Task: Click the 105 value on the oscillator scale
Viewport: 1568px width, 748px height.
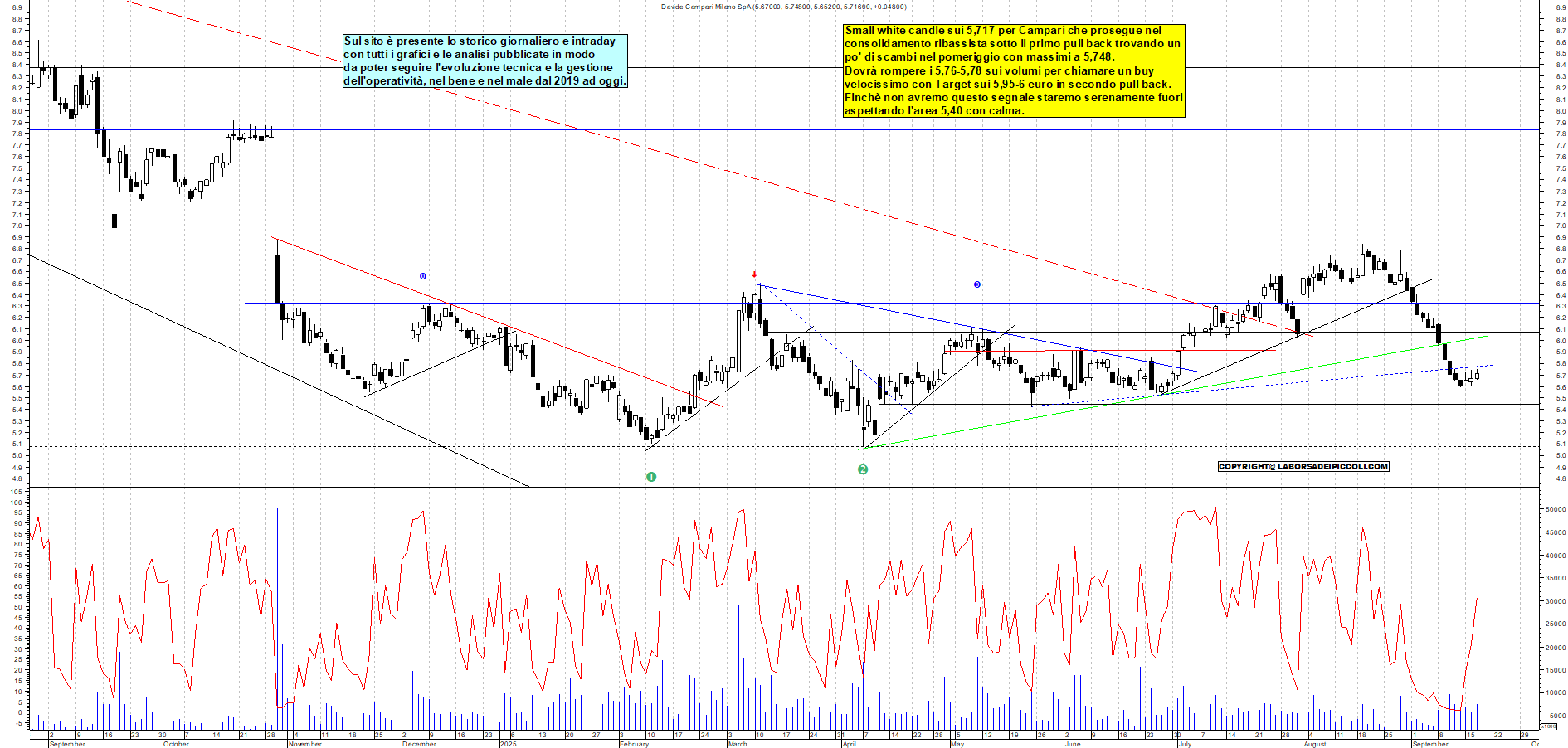Action: click(x=16, y=492)
